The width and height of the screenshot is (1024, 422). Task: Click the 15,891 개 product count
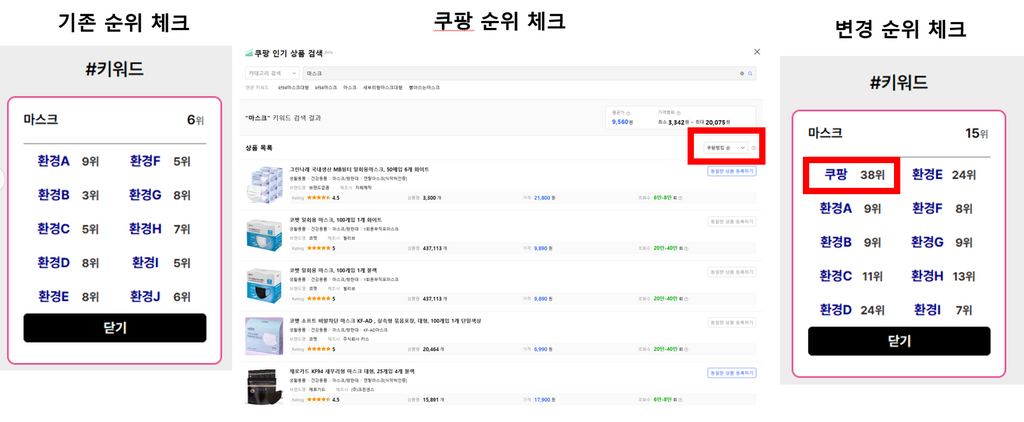coord(434,399)
